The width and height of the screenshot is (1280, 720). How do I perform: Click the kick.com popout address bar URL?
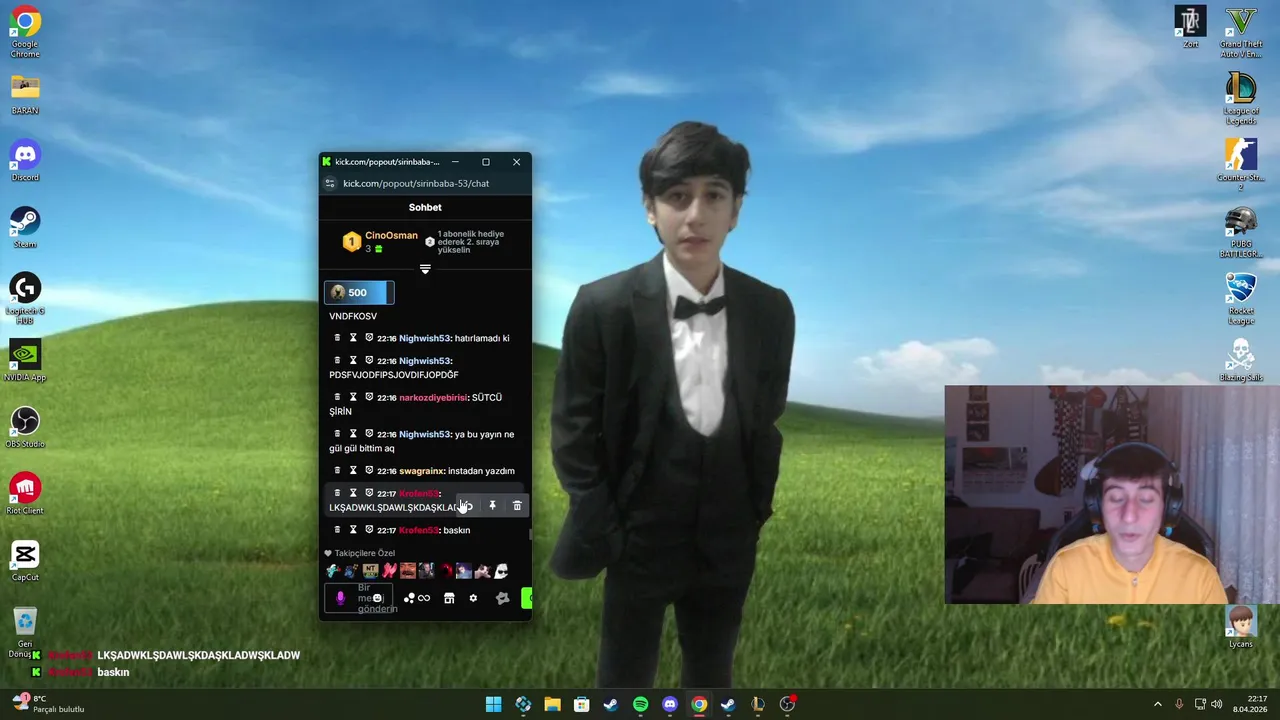pos(416,184)
